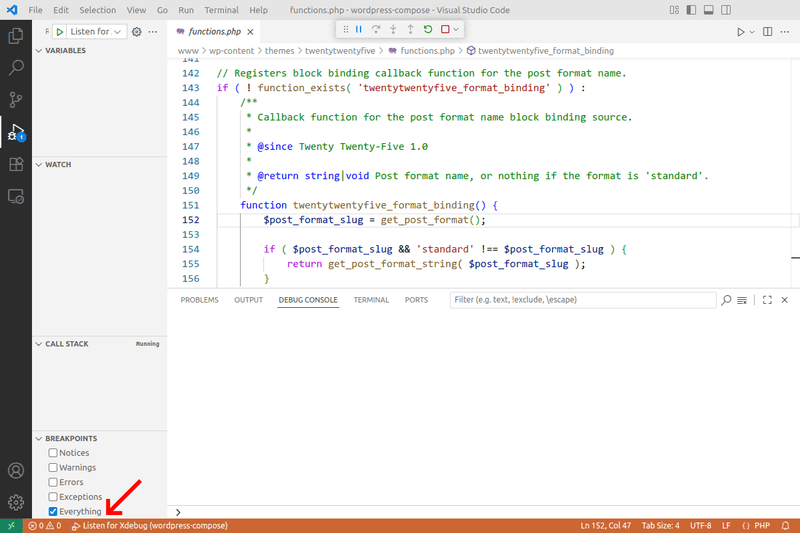This screenshot has height=533, width=800.
Task: Open errors and warnings count in status bar
Action: pos(44,525)
